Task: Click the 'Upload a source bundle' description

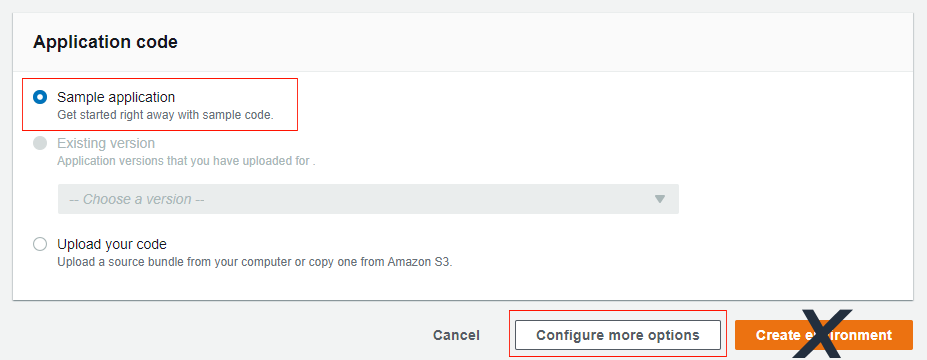Action: [255, 262]
